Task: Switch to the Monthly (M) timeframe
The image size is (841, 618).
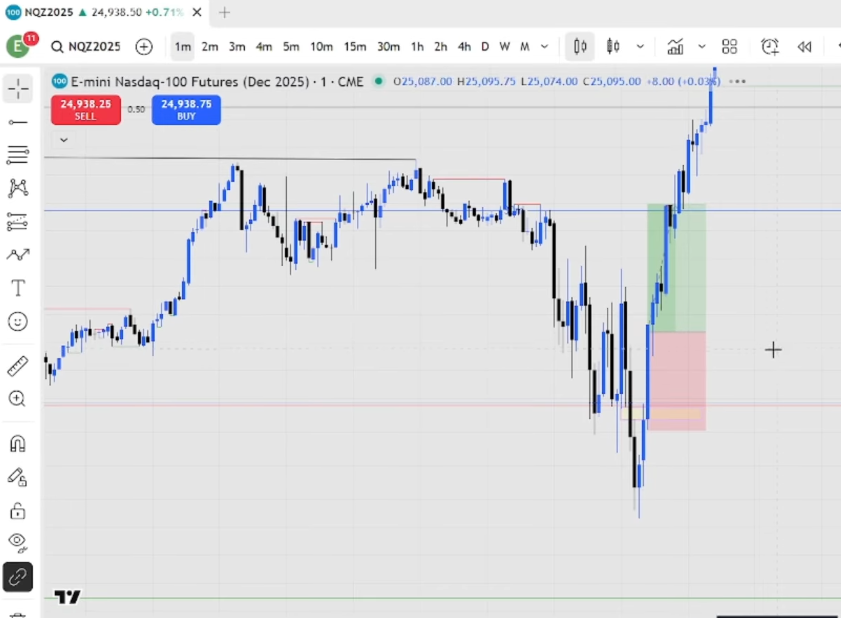Action: coord(525,47)
